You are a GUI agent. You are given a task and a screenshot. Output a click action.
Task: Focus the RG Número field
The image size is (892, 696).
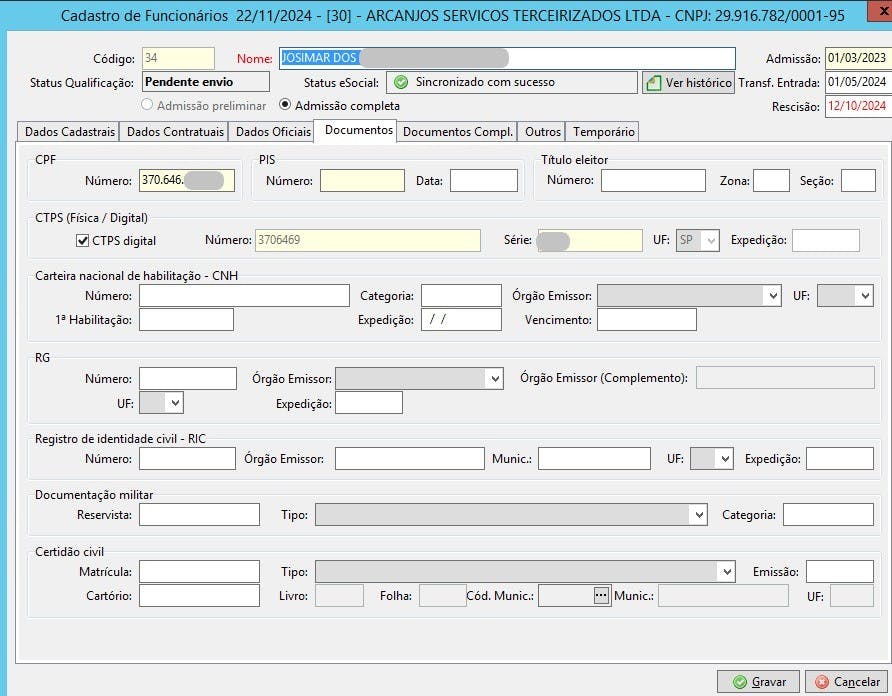tap(188, 378)
